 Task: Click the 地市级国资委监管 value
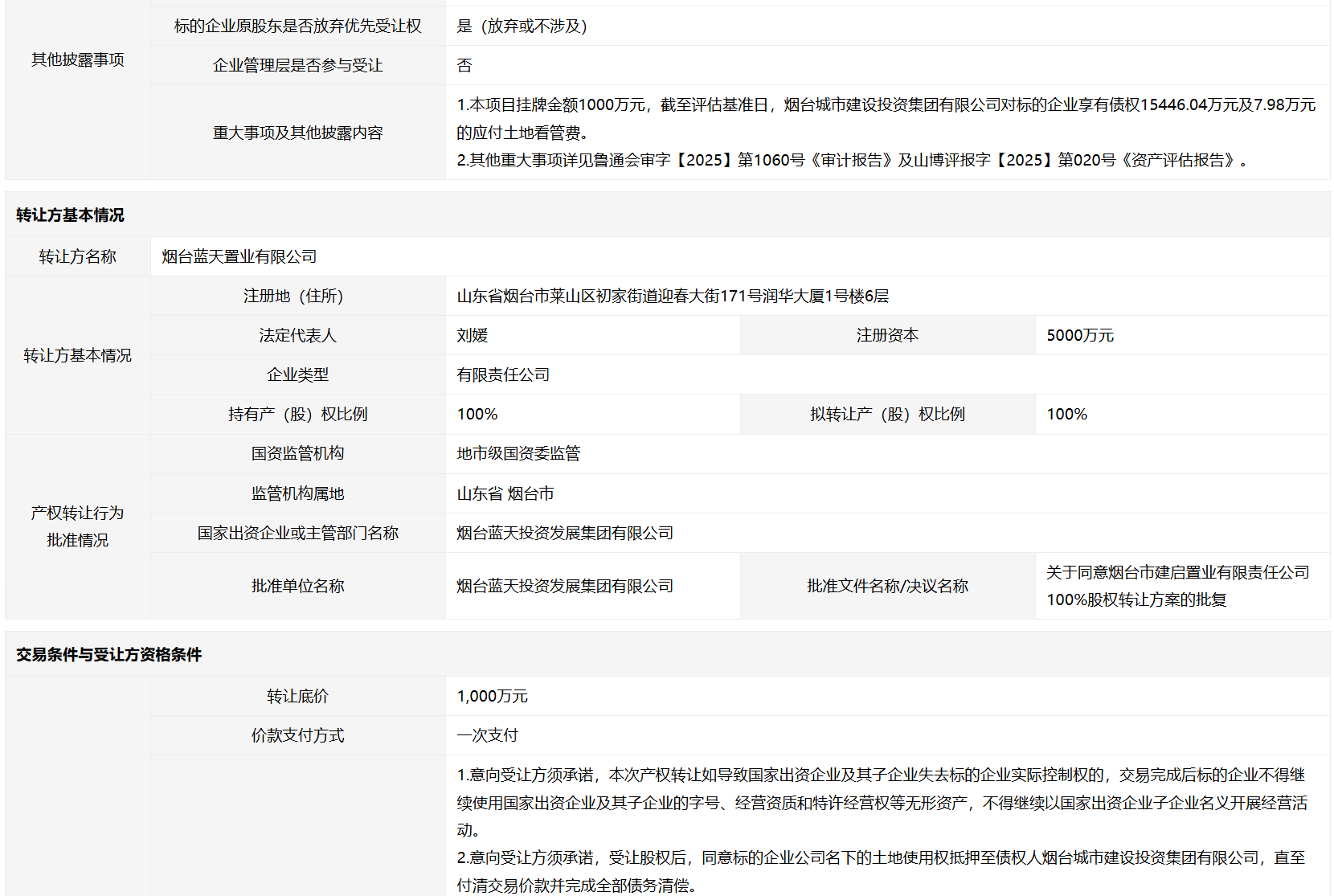click(518, 454)
